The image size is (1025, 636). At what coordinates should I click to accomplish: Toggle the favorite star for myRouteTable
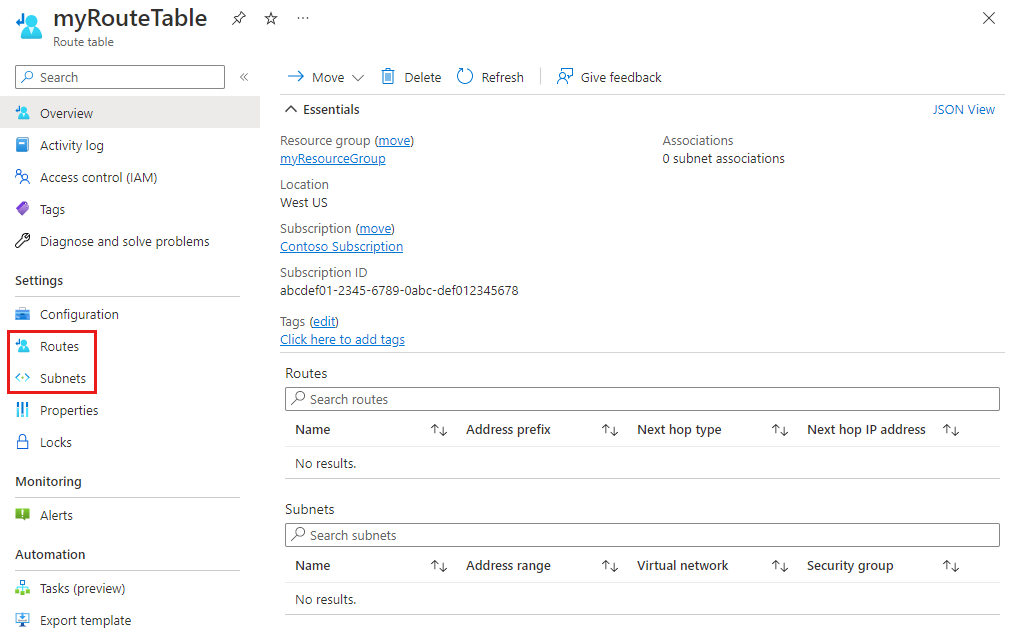(x=270, y=18)
